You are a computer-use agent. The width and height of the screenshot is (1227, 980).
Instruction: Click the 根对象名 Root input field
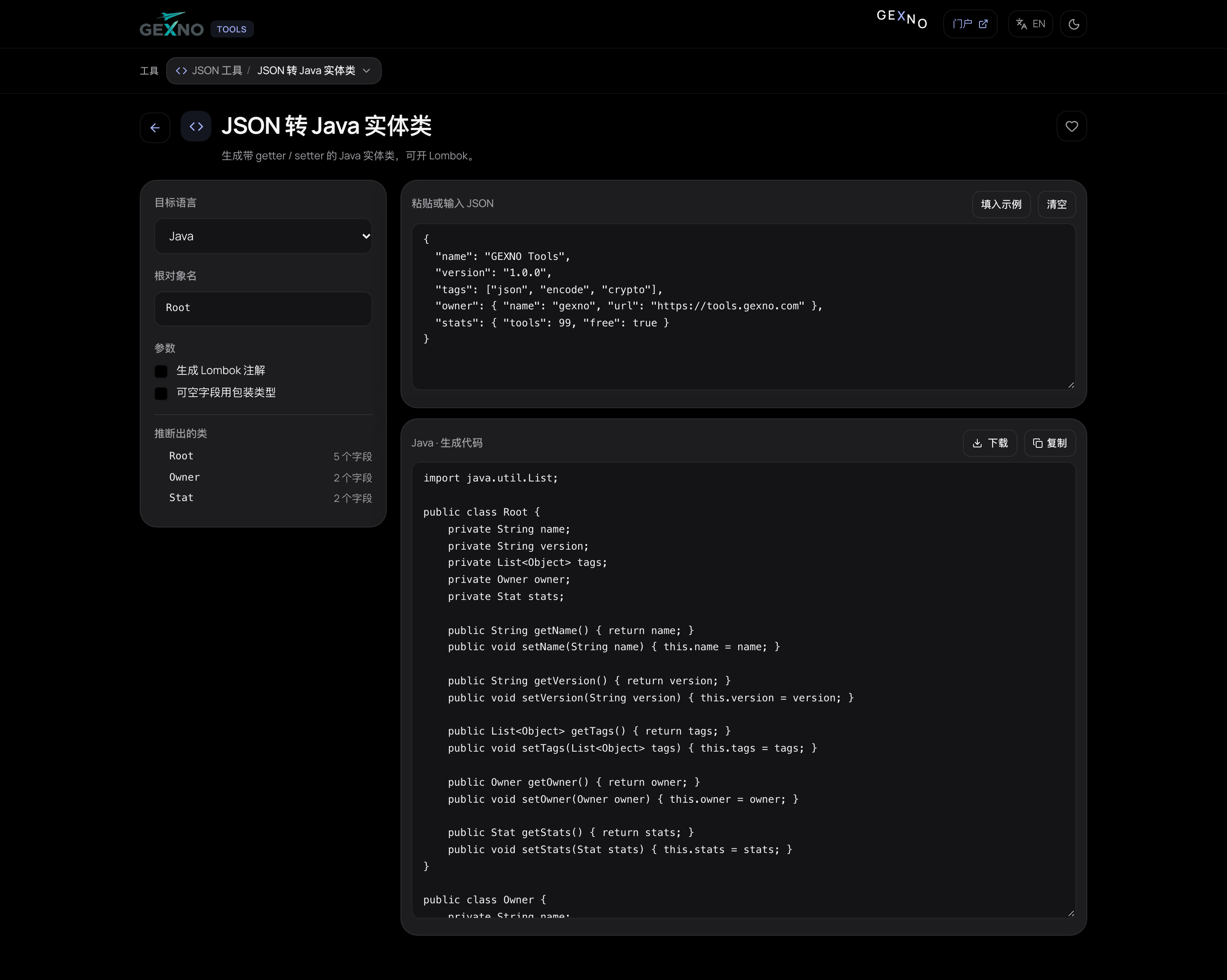click(263, 308)
